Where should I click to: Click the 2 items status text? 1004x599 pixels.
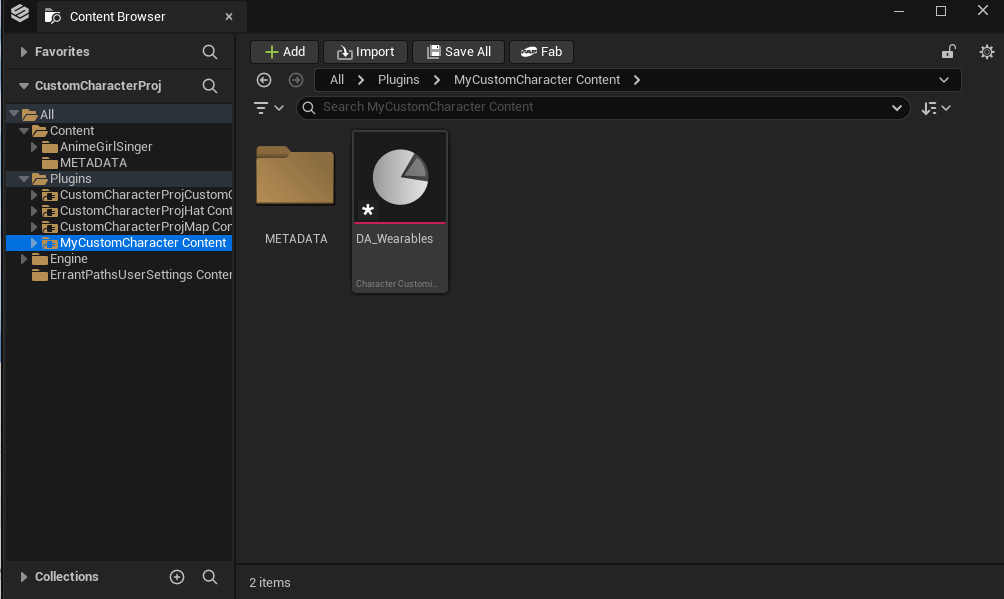(x=270, y=583)
